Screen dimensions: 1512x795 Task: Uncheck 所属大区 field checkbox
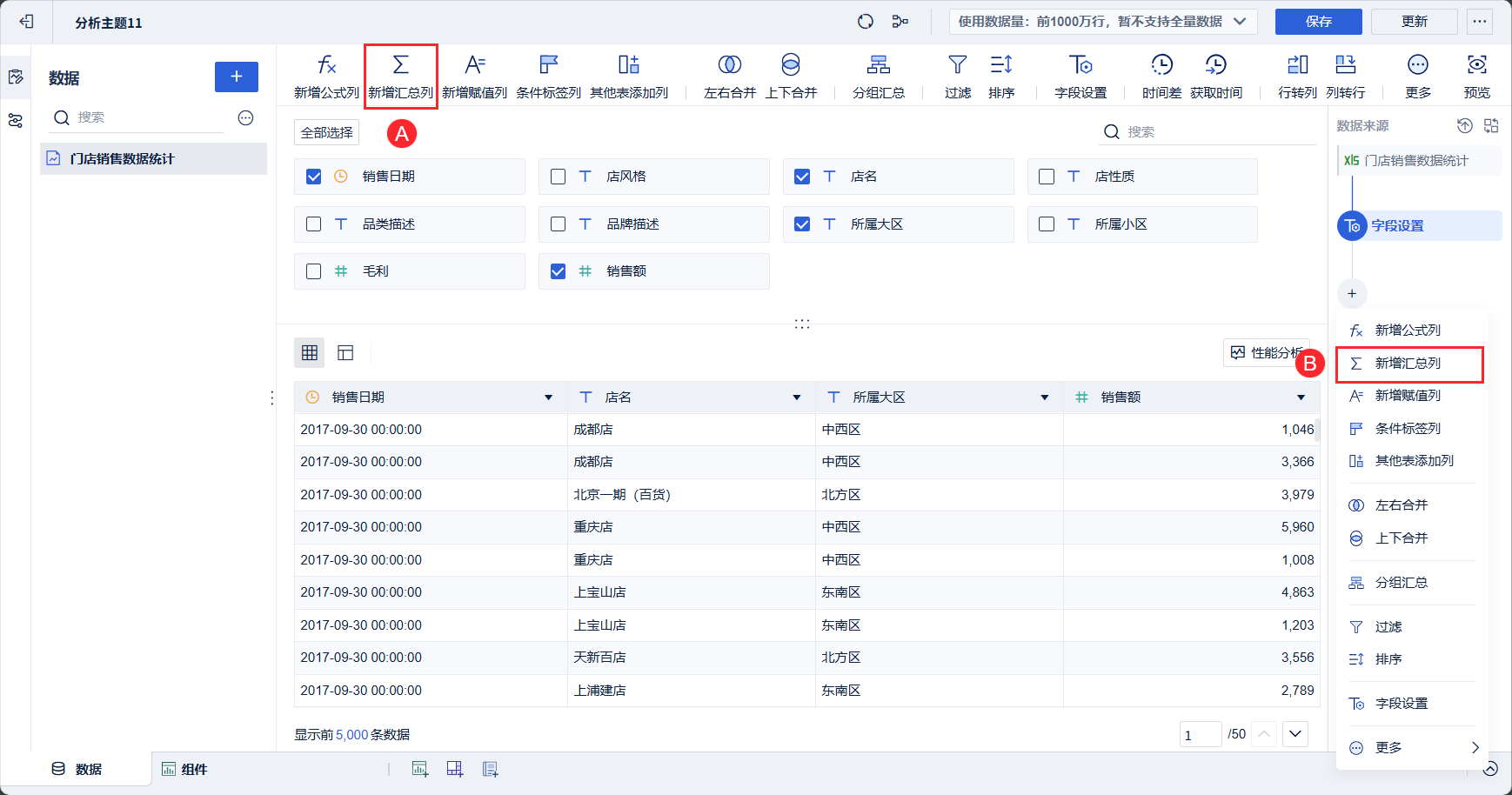tap(802, 224)
